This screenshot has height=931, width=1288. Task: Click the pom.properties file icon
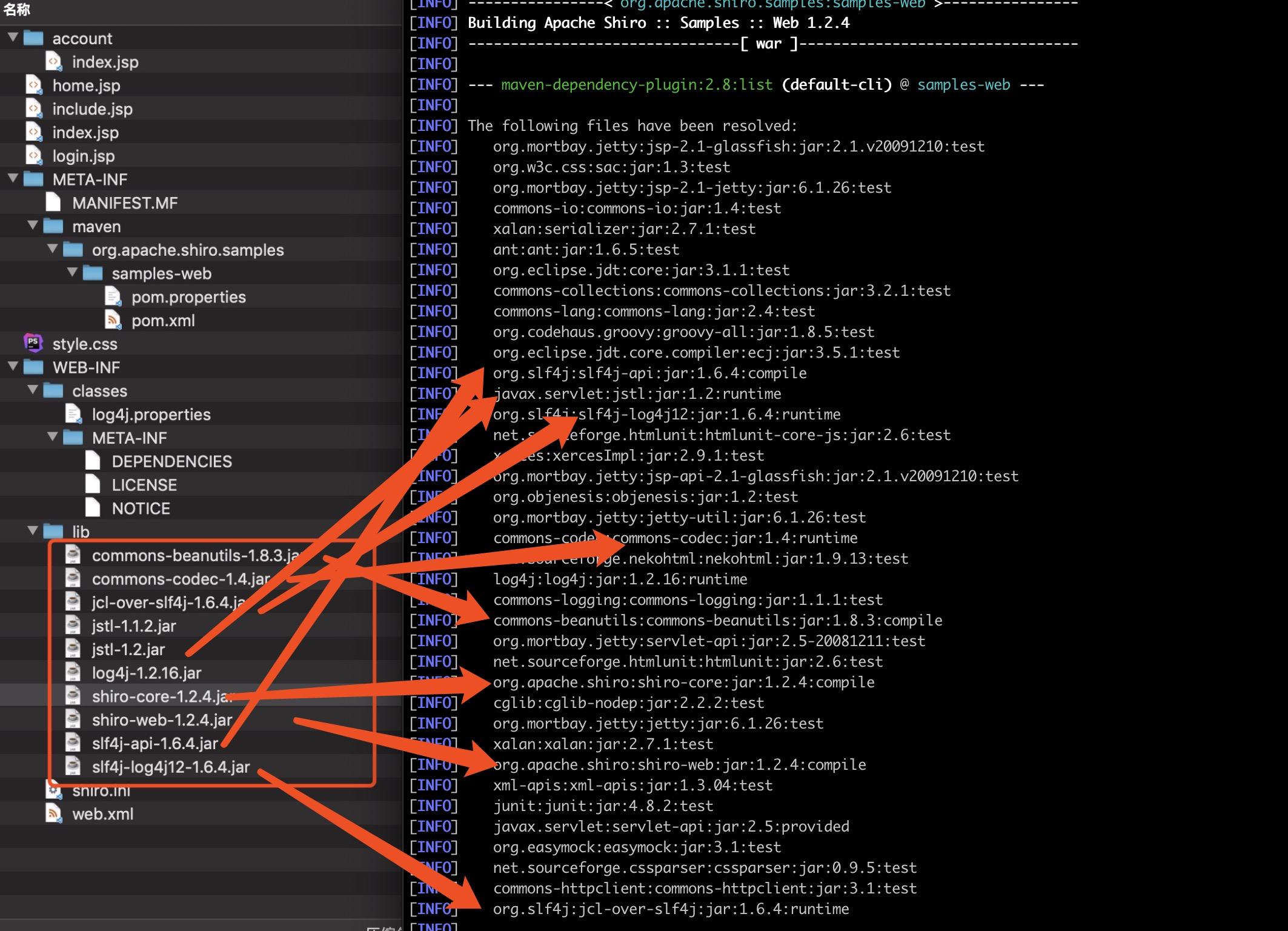point(113,296)
